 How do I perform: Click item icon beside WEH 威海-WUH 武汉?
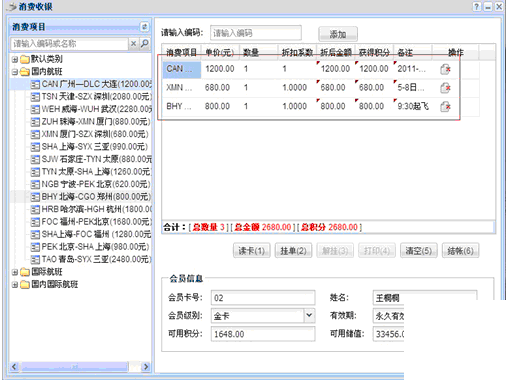[x=35, y=109]
